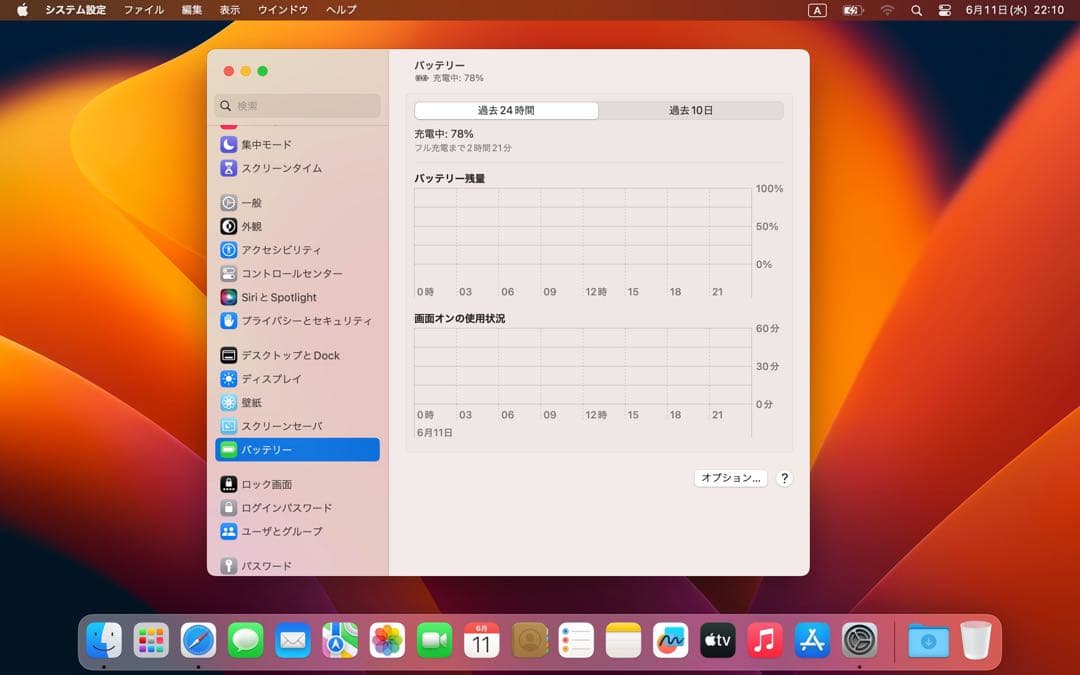Open プライバシーとセキュリティ settings
1080x675 pixels.
coord(300,320)
